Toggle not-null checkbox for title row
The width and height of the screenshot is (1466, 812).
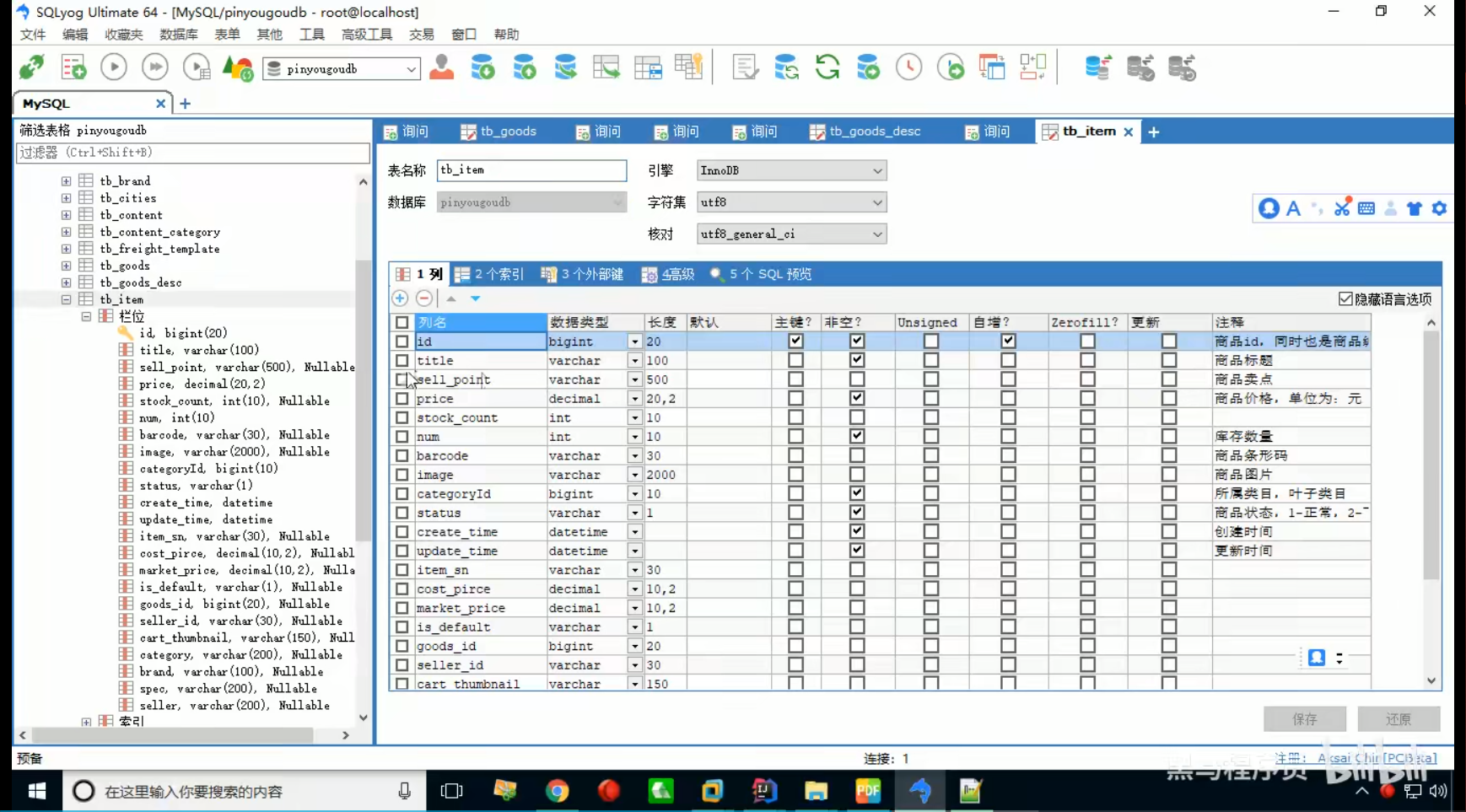pyautogui.click(x=857, y=360)
